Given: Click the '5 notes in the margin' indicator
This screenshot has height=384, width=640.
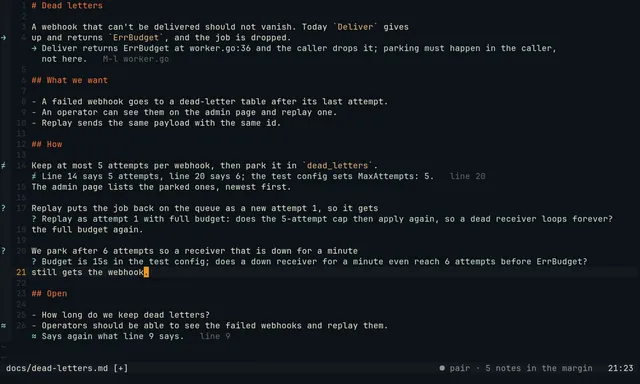Looking at the screenshot, I should click(539, 368).
